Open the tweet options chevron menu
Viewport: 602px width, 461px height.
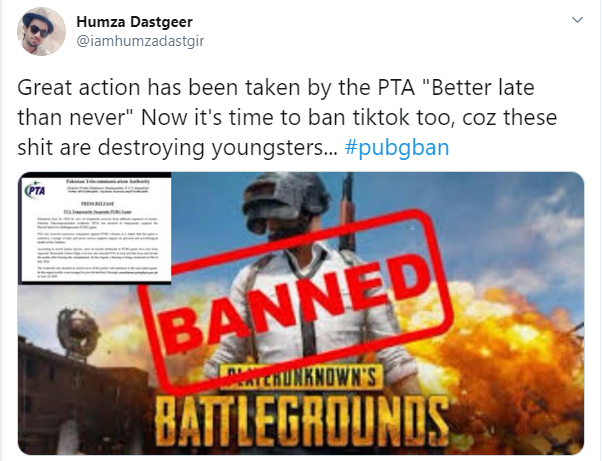tap(577, 20)
